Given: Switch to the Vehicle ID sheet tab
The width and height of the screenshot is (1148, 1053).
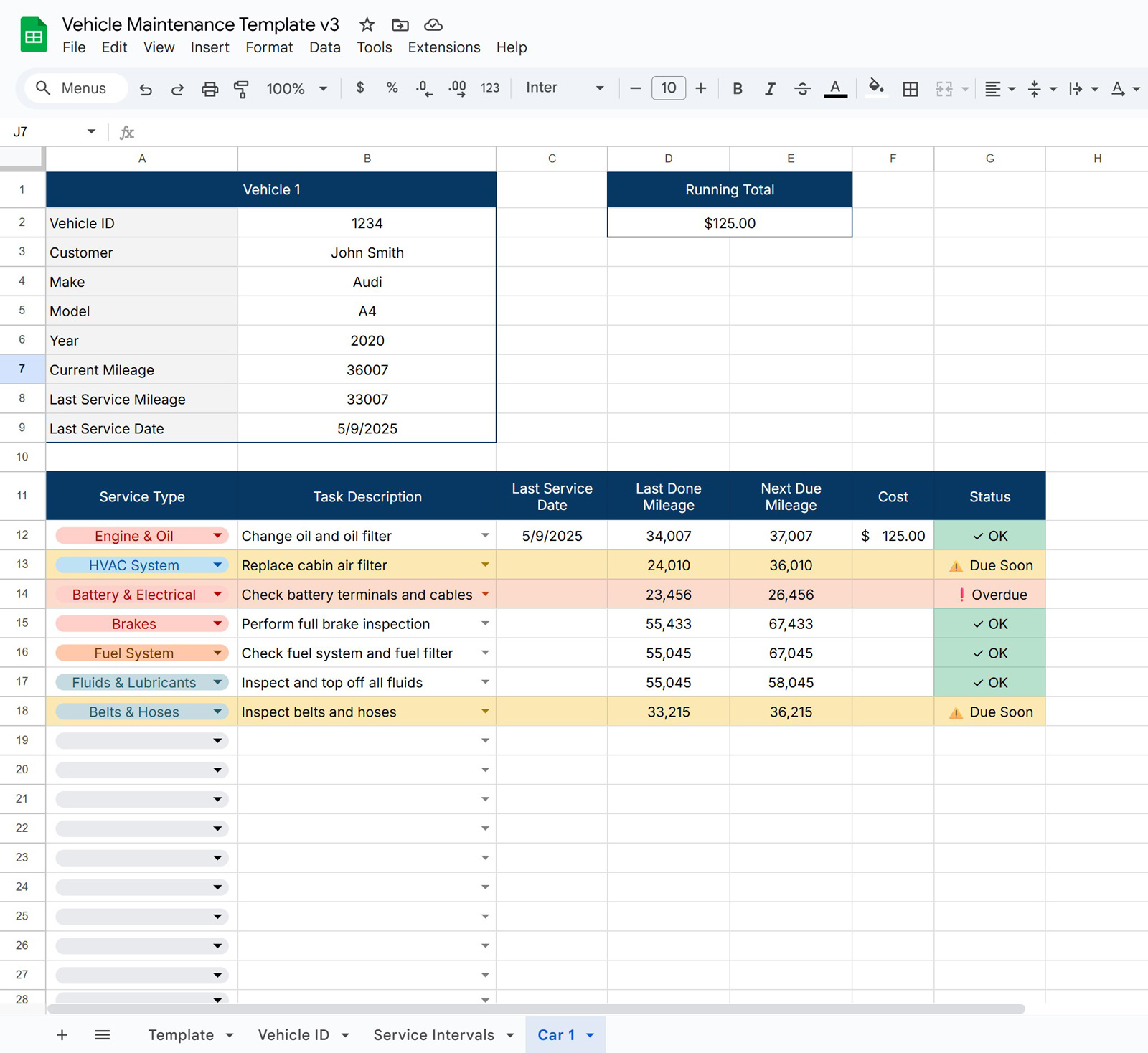Looking at the screenshot, I should tap(293, 1035).
